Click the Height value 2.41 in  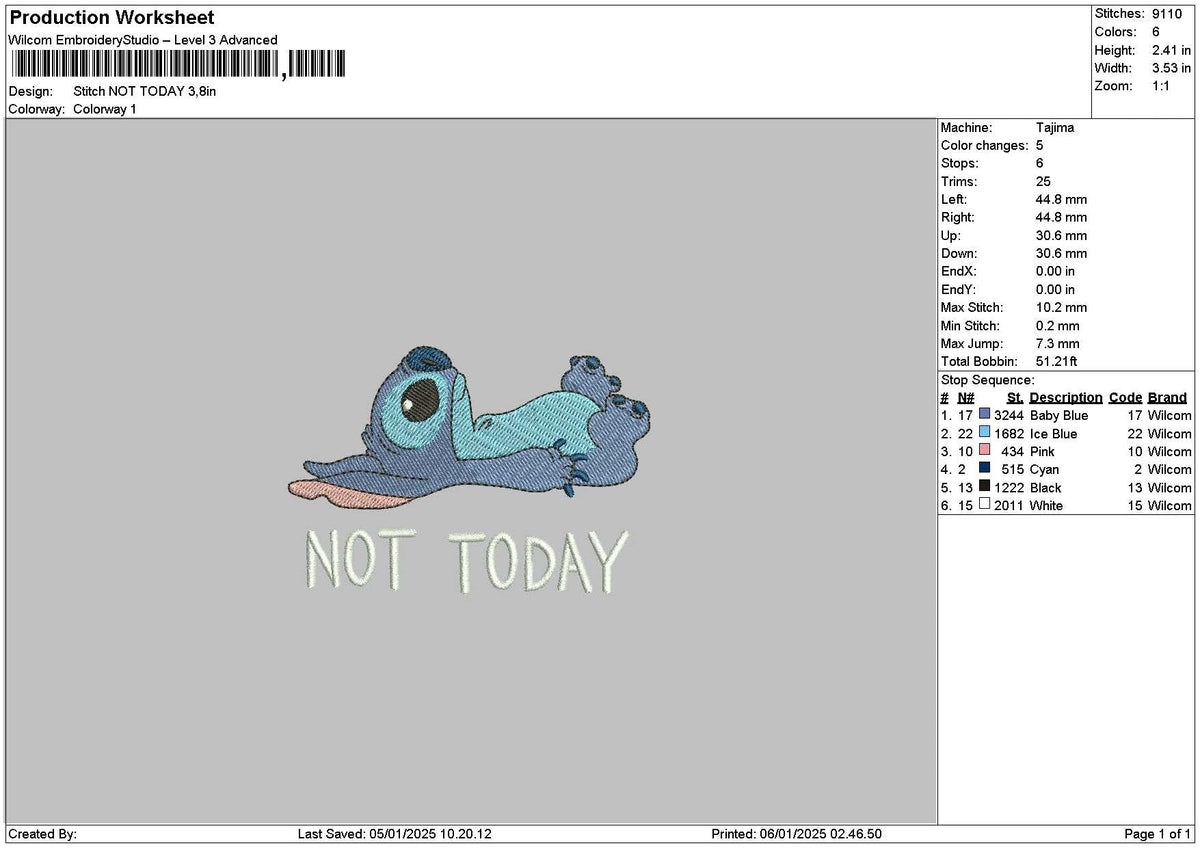tap(1172, 50)
